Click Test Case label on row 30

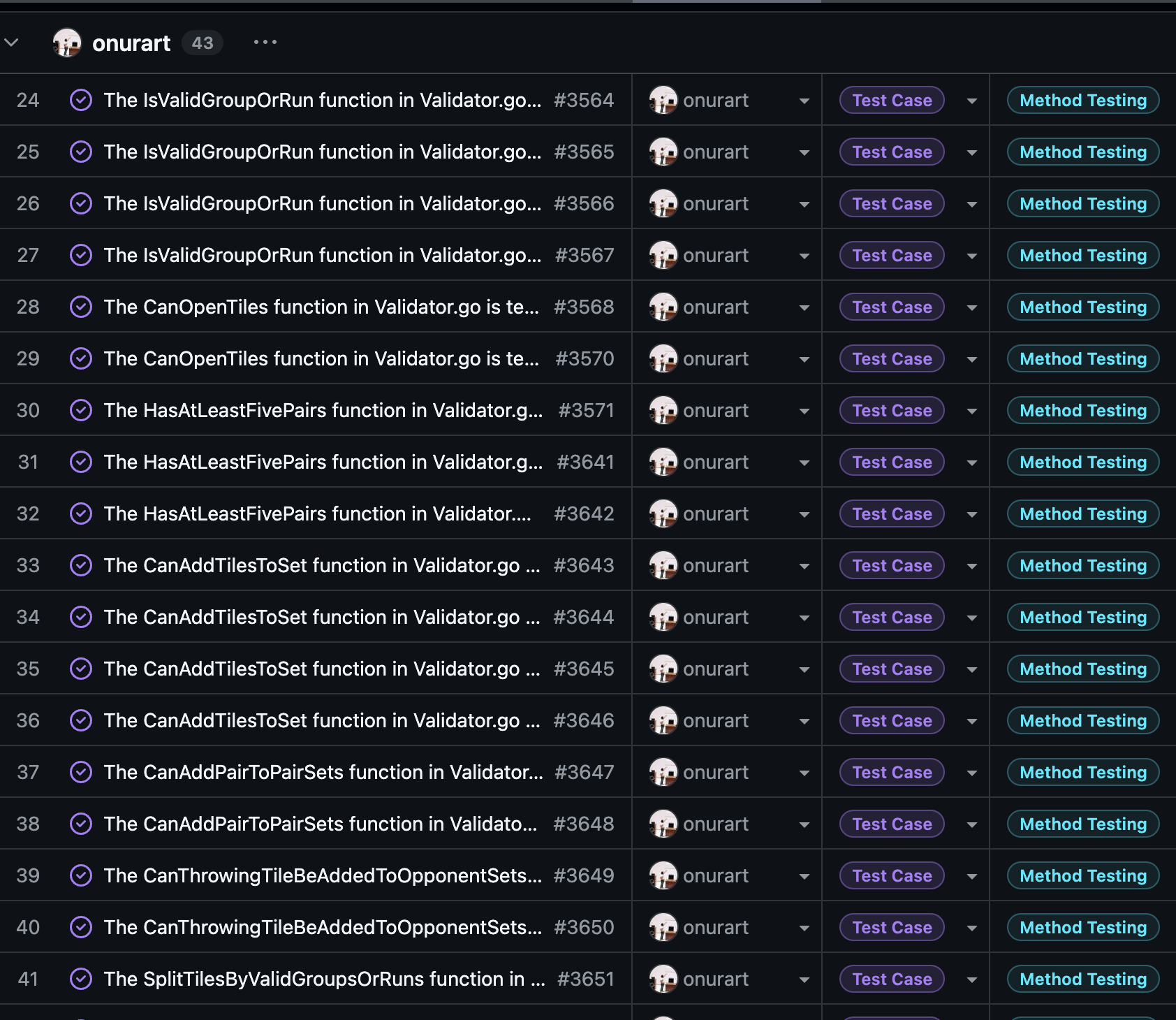pyautogui.click(x=892, y=411)
